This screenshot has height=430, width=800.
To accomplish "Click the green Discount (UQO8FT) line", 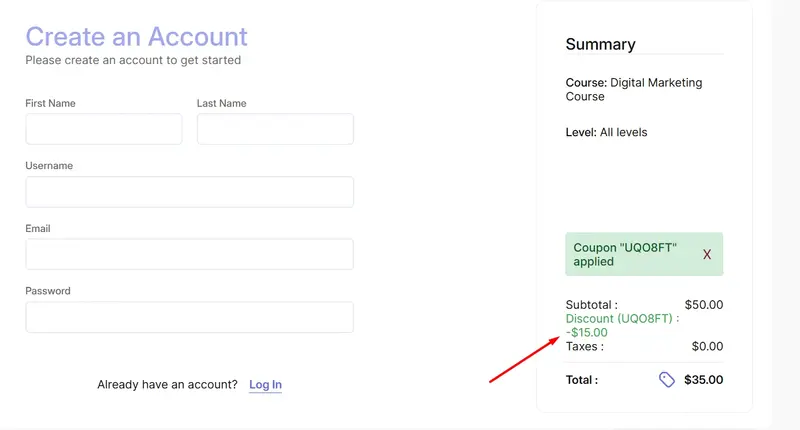I will [x=622, y=318].
